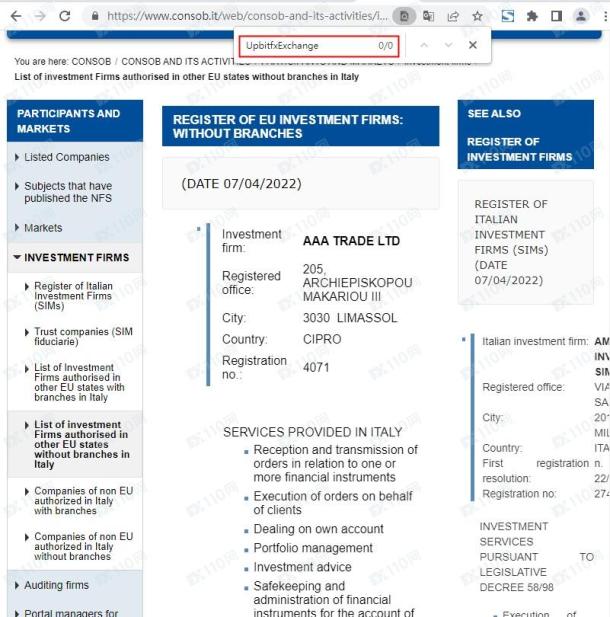Reload the current page
Screen dimensions: 610x617
coord(65,16)
